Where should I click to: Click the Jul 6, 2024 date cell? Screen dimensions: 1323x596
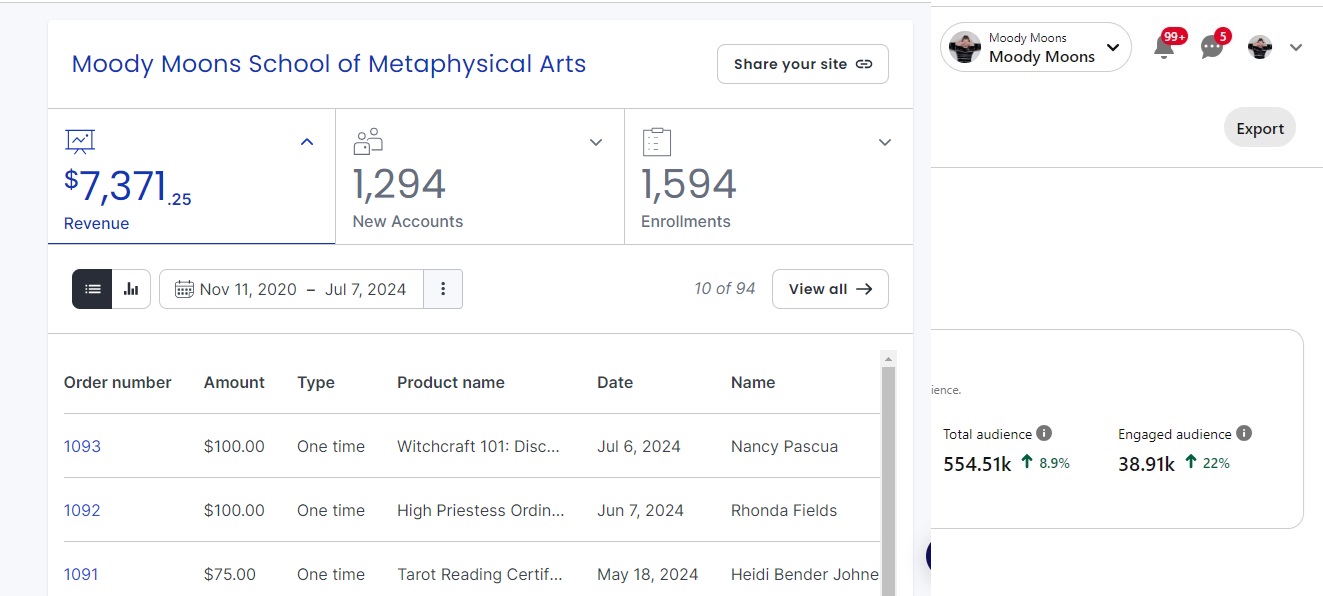point(639,446)
